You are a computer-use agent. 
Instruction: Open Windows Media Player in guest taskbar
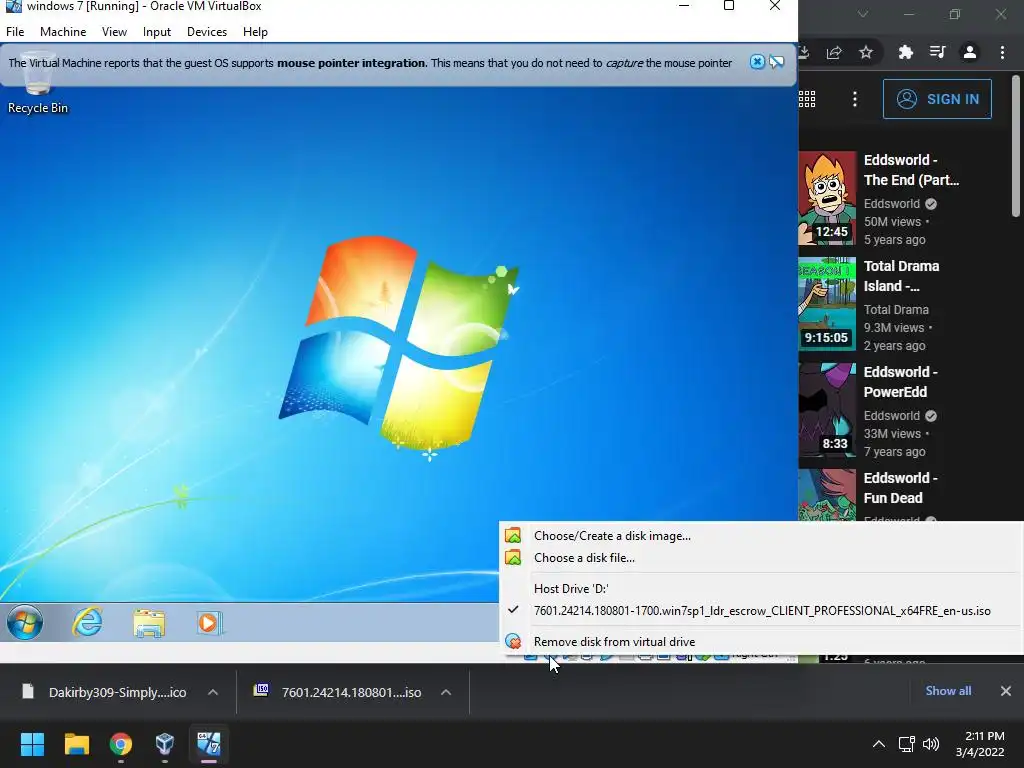209,622
